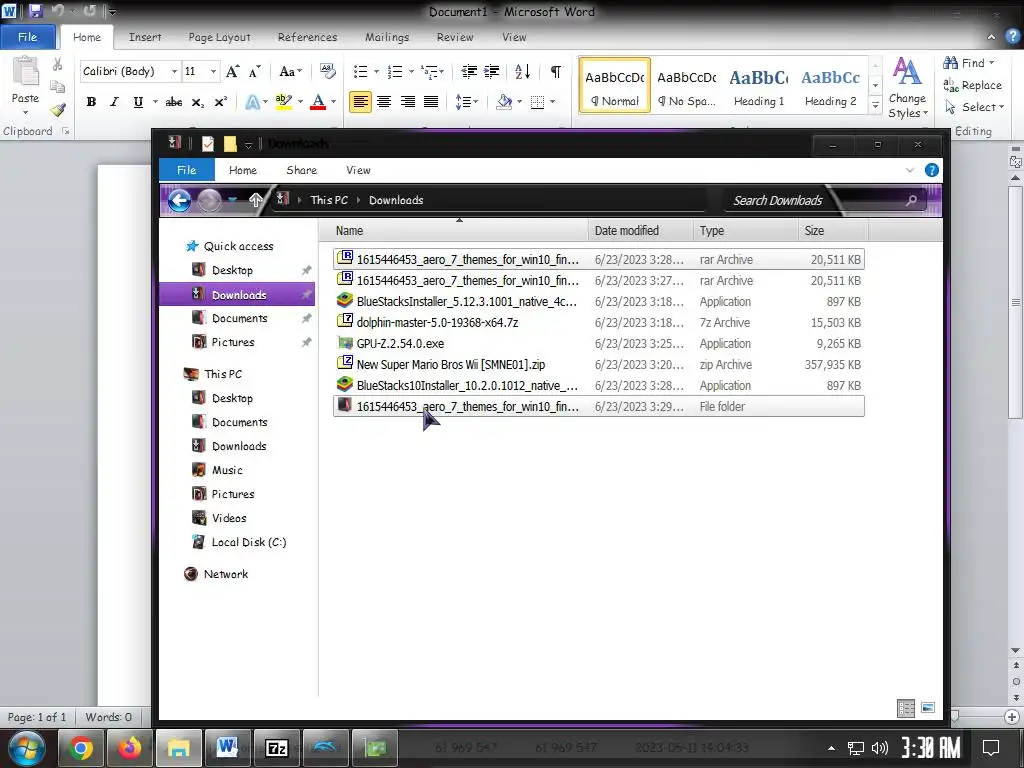This screenshot has width=1024, height=768.
Task: Toggle Underline formatting in Word ribbon
Action: pyautogui.click(x=138, y=102)
